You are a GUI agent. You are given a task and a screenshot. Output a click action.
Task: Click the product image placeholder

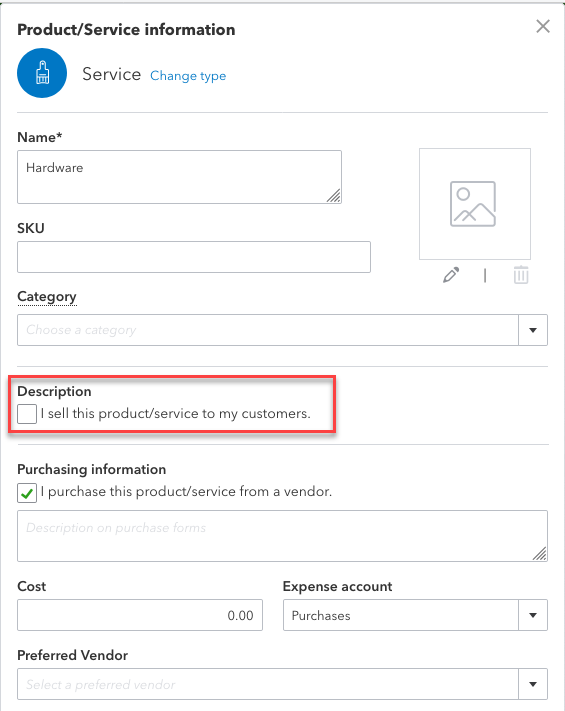point(475,204)
